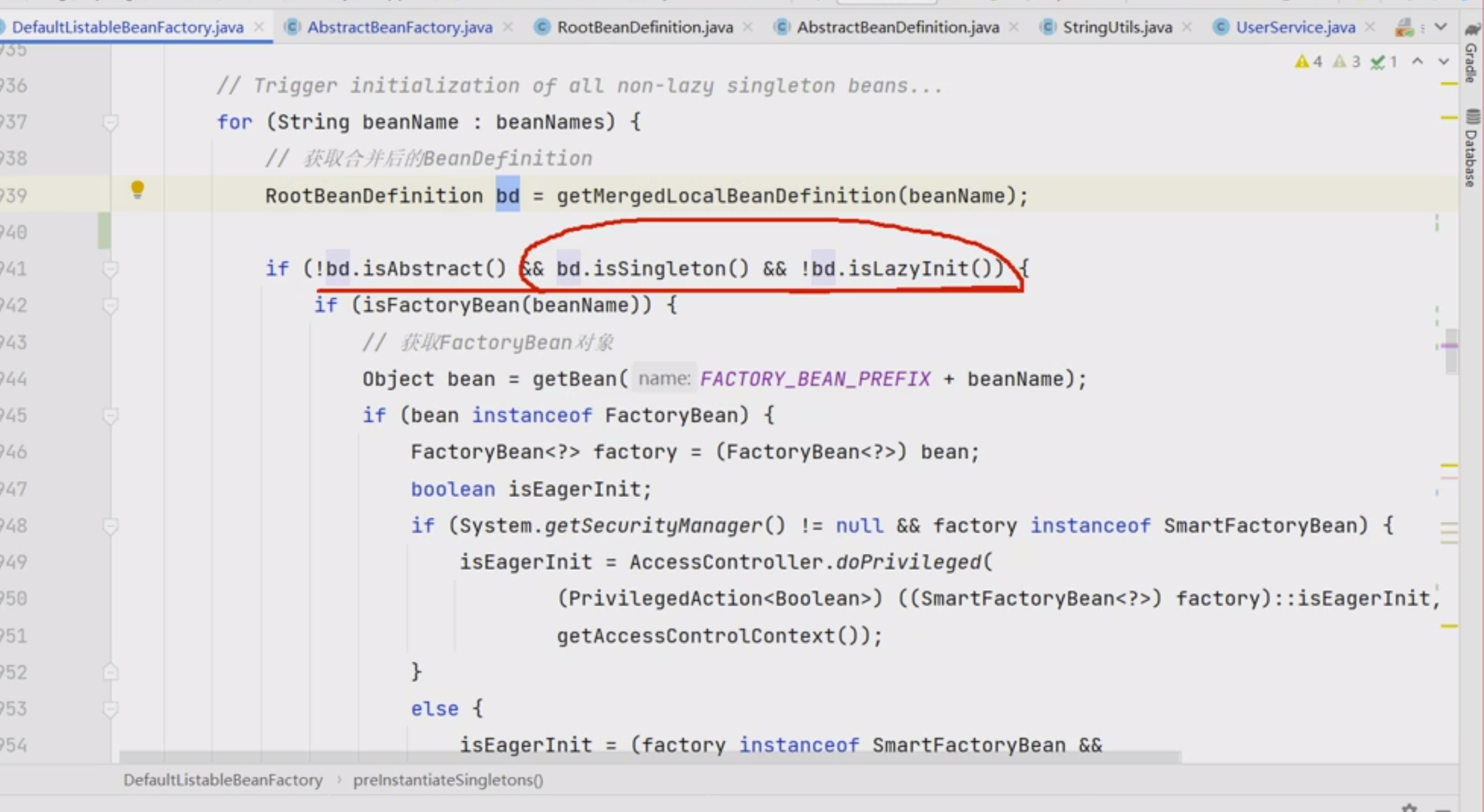Switch to AbstractBeanFactory.java tab
1484x812 pixels.
click(x=399, y=27)
